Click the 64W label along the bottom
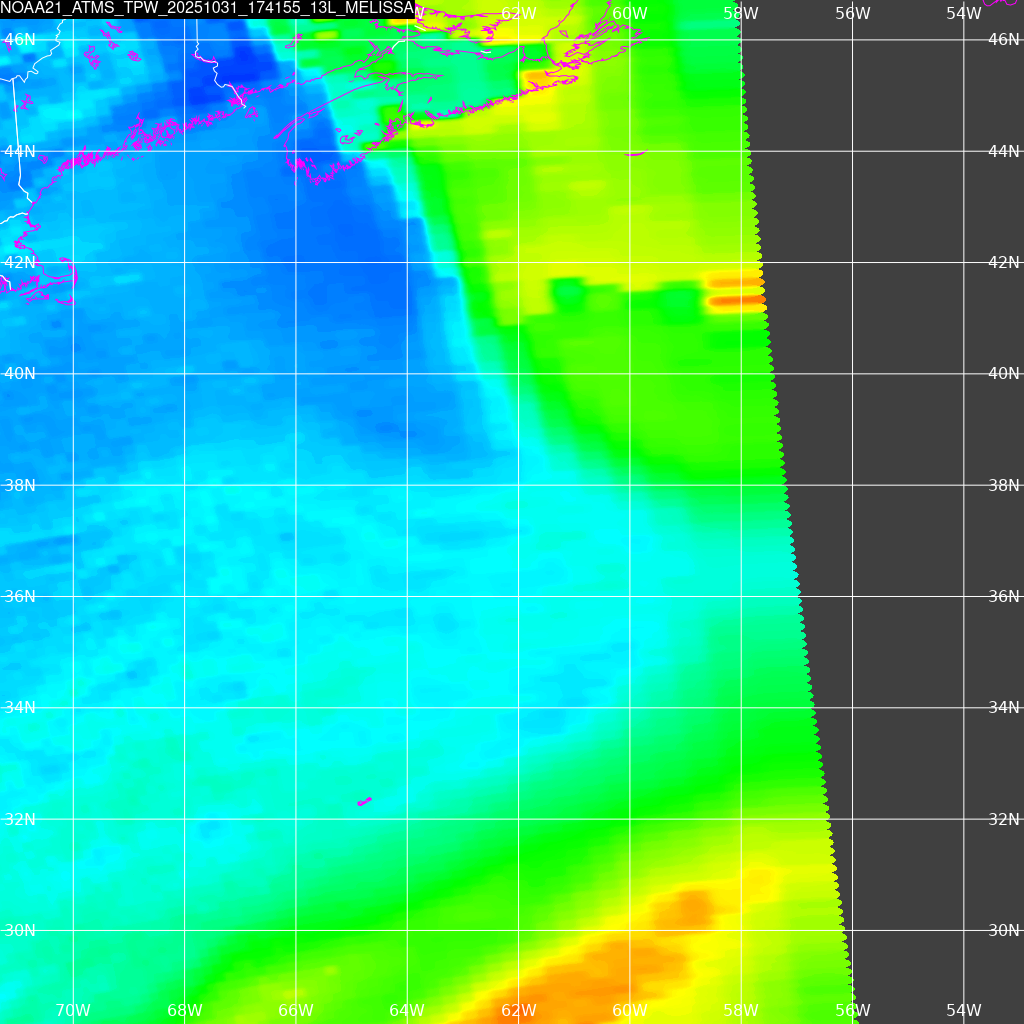Viewport: 1024px width, 1024px height. point(407,1010)
